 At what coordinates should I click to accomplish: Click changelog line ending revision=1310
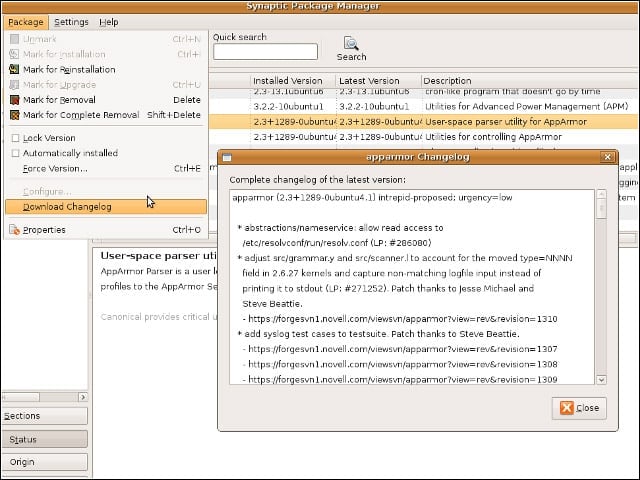[x=400, y=319]
